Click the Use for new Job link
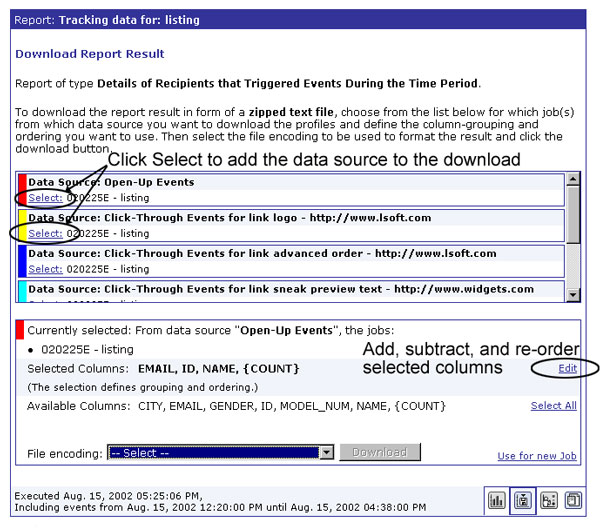600x532 pixels. pos(537,456)
